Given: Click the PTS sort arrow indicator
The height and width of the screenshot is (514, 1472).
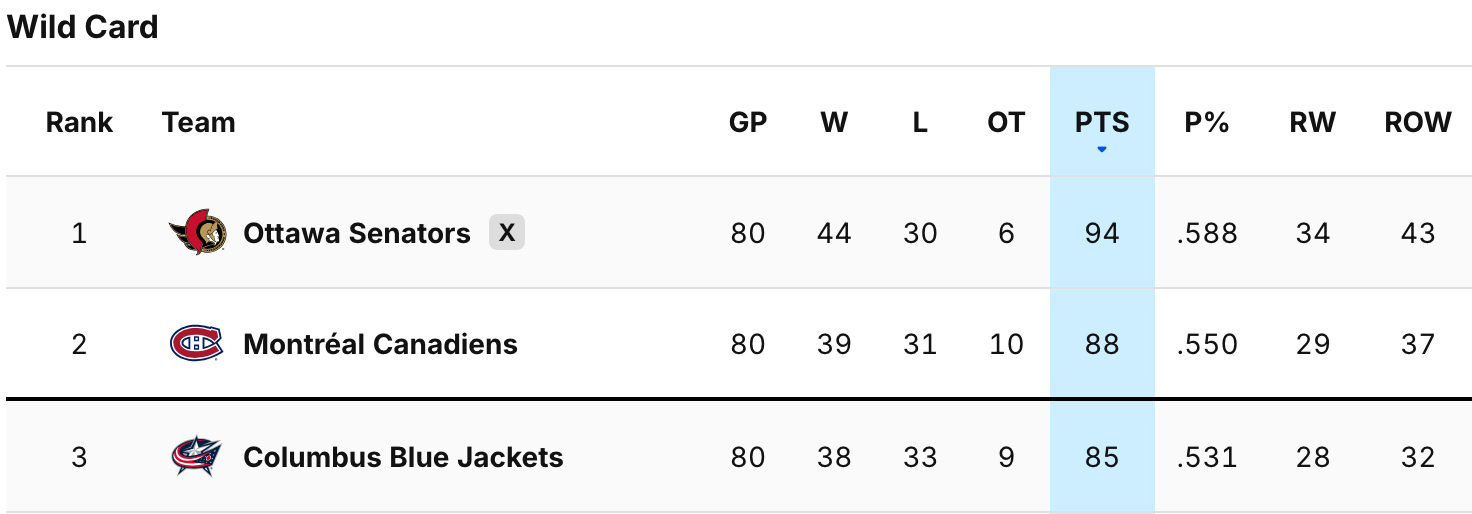Looking at the screenshot, I should pos(1102,150).
